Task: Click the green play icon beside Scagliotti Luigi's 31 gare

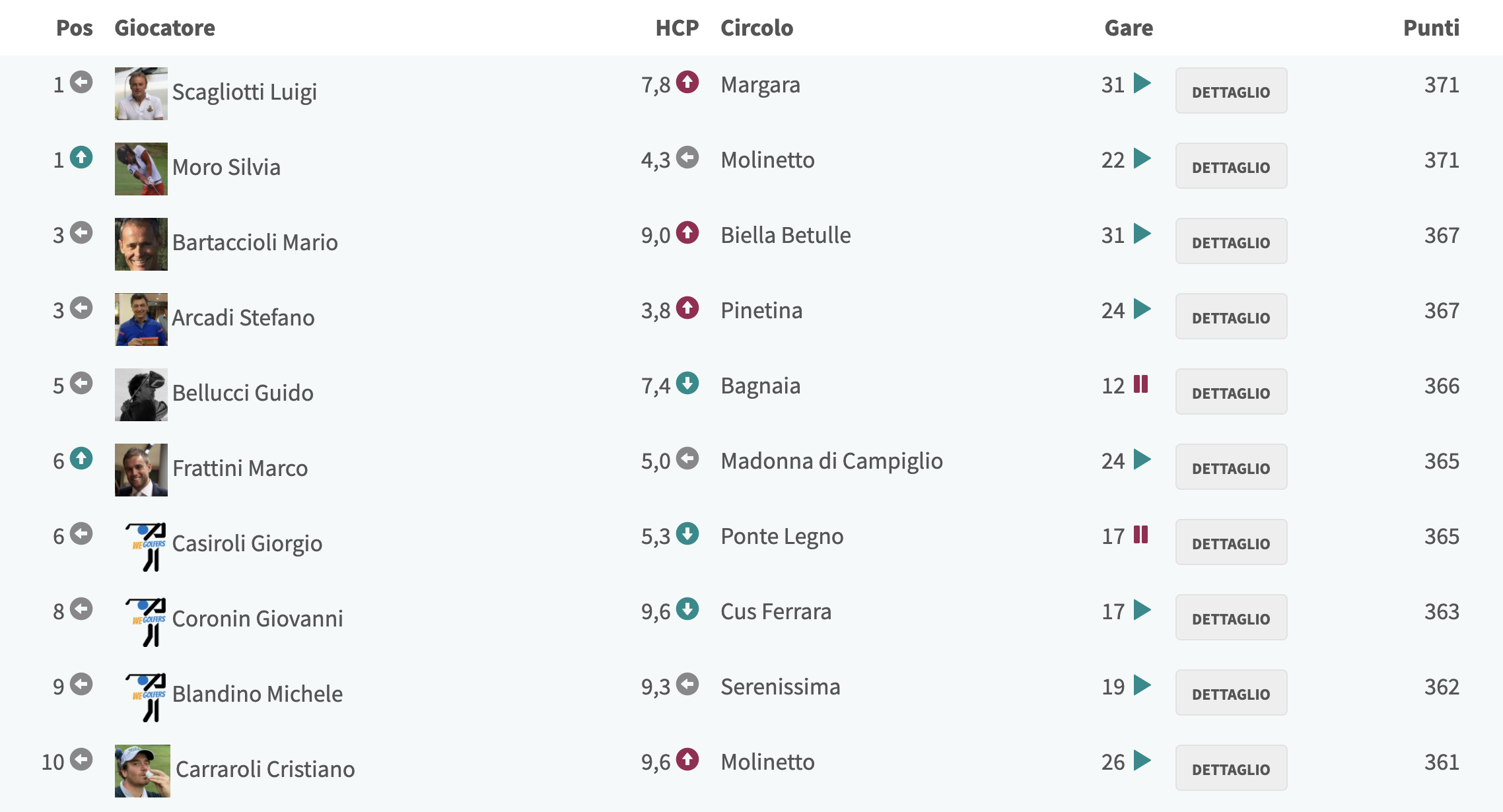Action: [1142, 83]
